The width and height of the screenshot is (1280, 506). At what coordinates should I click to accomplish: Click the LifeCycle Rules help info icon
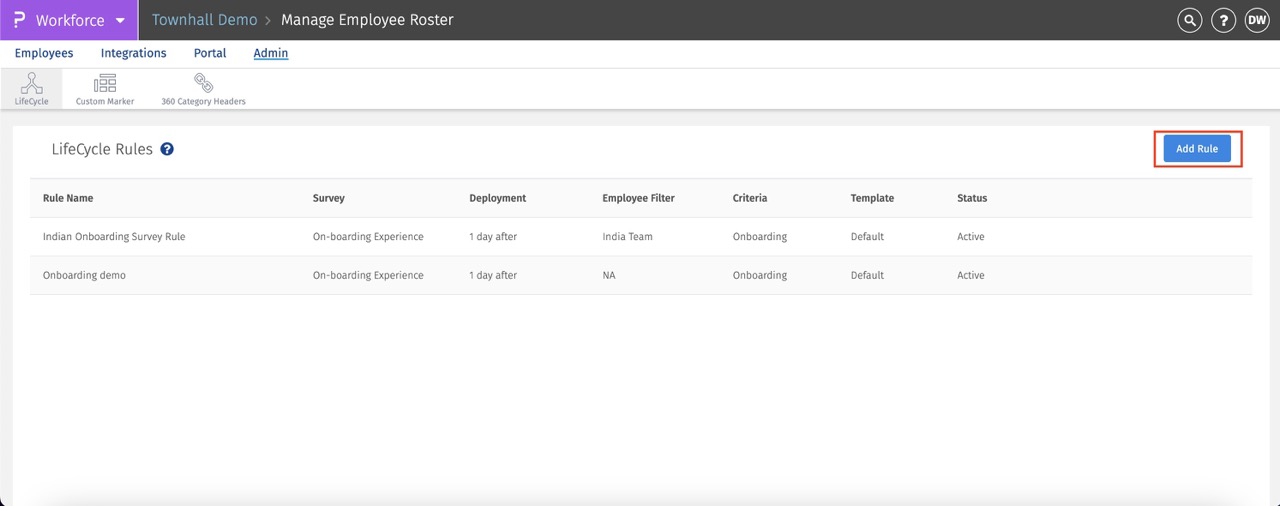click(167, 149)
